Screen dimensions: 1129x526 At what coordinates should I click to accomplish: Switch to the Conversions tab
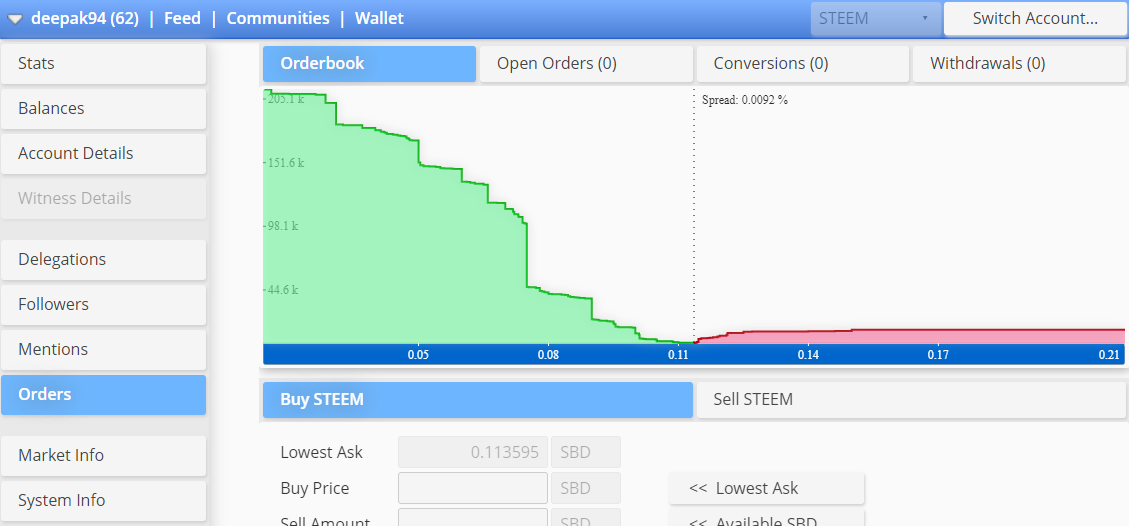click(803, 64)
